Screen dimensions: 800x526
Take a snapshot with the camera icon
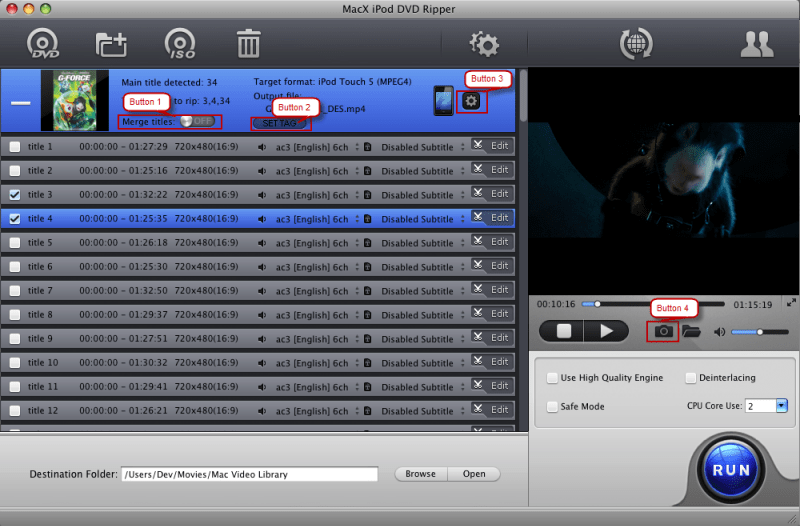pos(663,332)
